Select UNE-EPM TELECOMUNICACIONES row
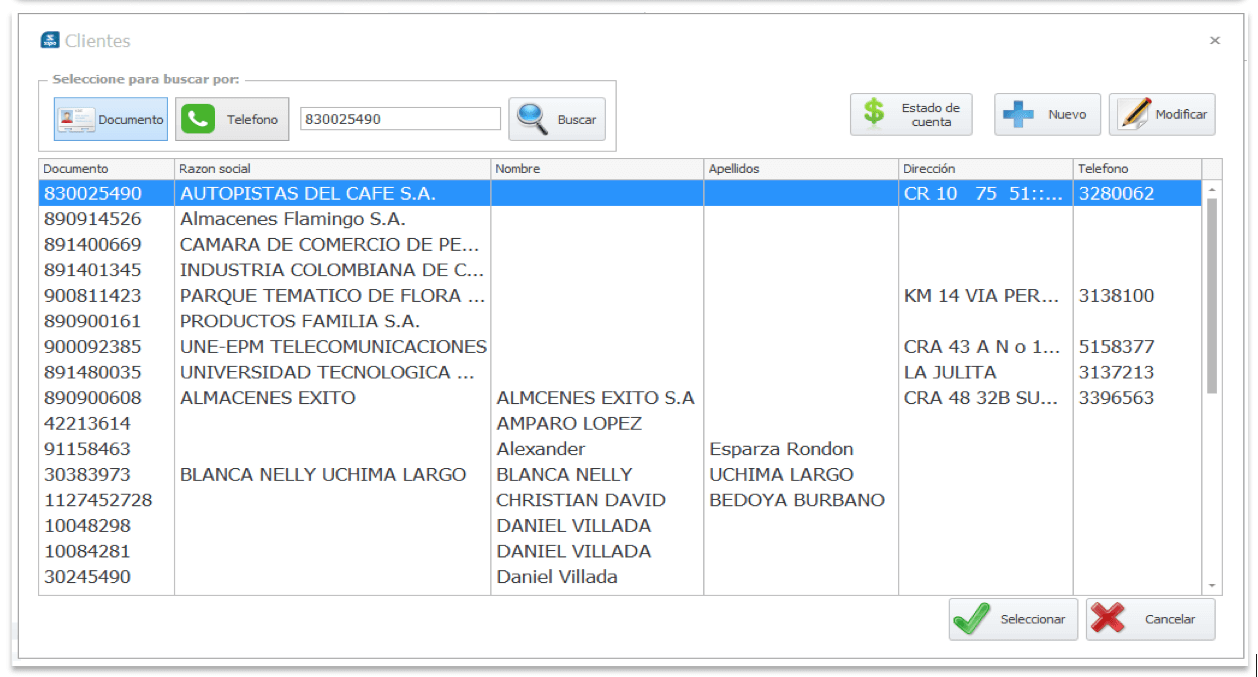 click(x=620, y=347)
